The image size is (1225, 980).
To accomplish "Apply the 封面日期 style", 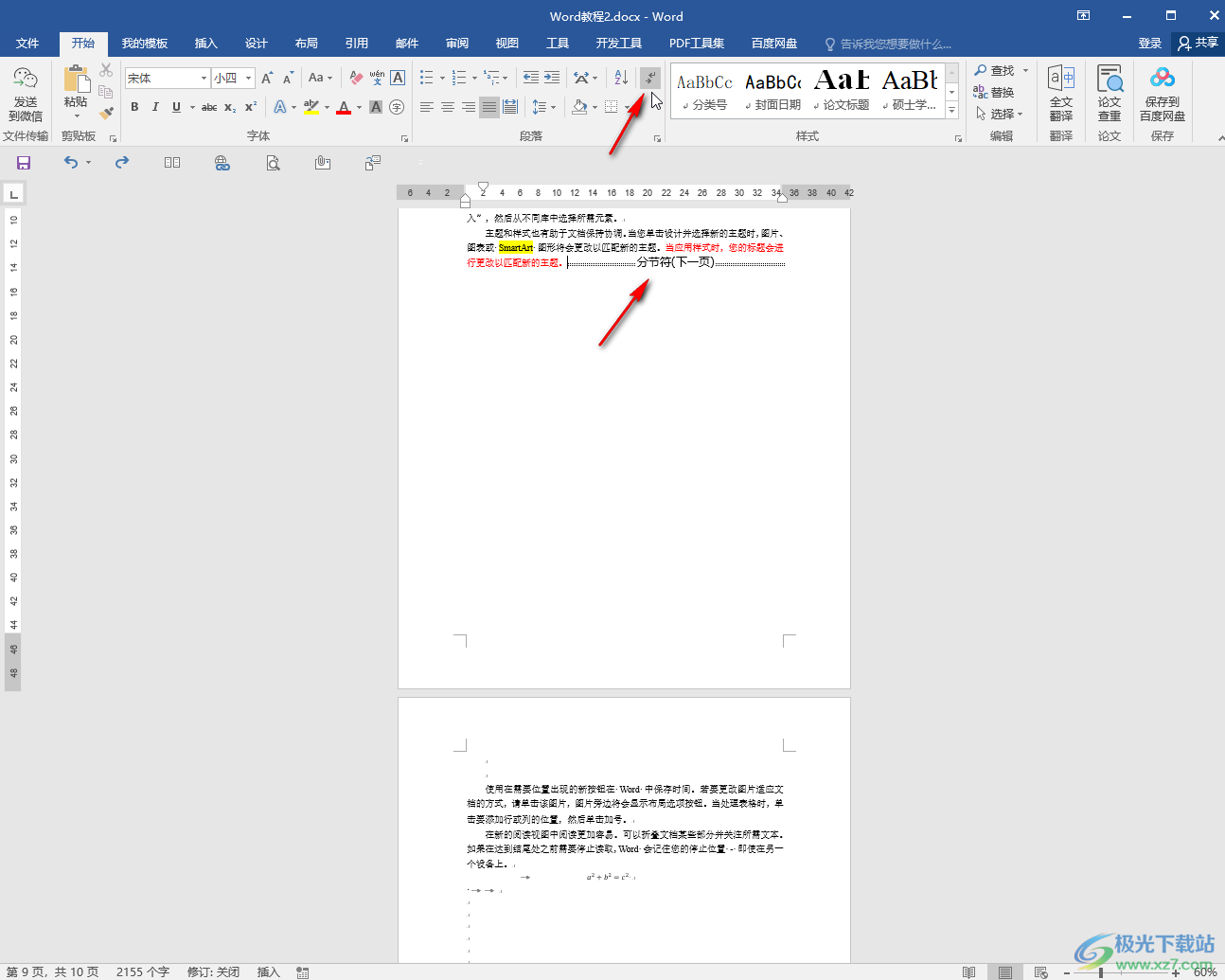I will (772, 91).
